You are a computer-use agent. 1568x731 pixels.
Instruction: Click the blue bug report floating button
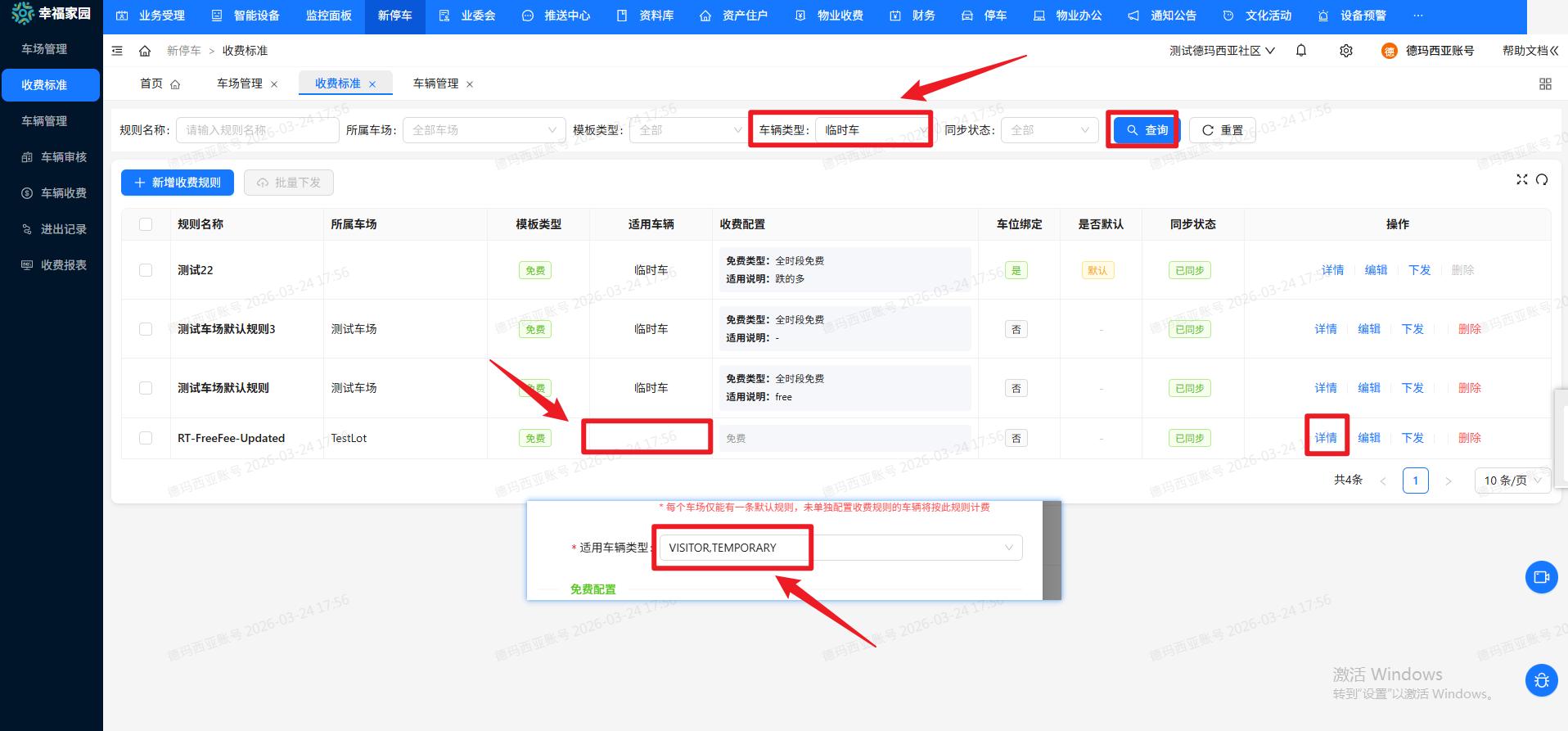[x=1541, y=680]
